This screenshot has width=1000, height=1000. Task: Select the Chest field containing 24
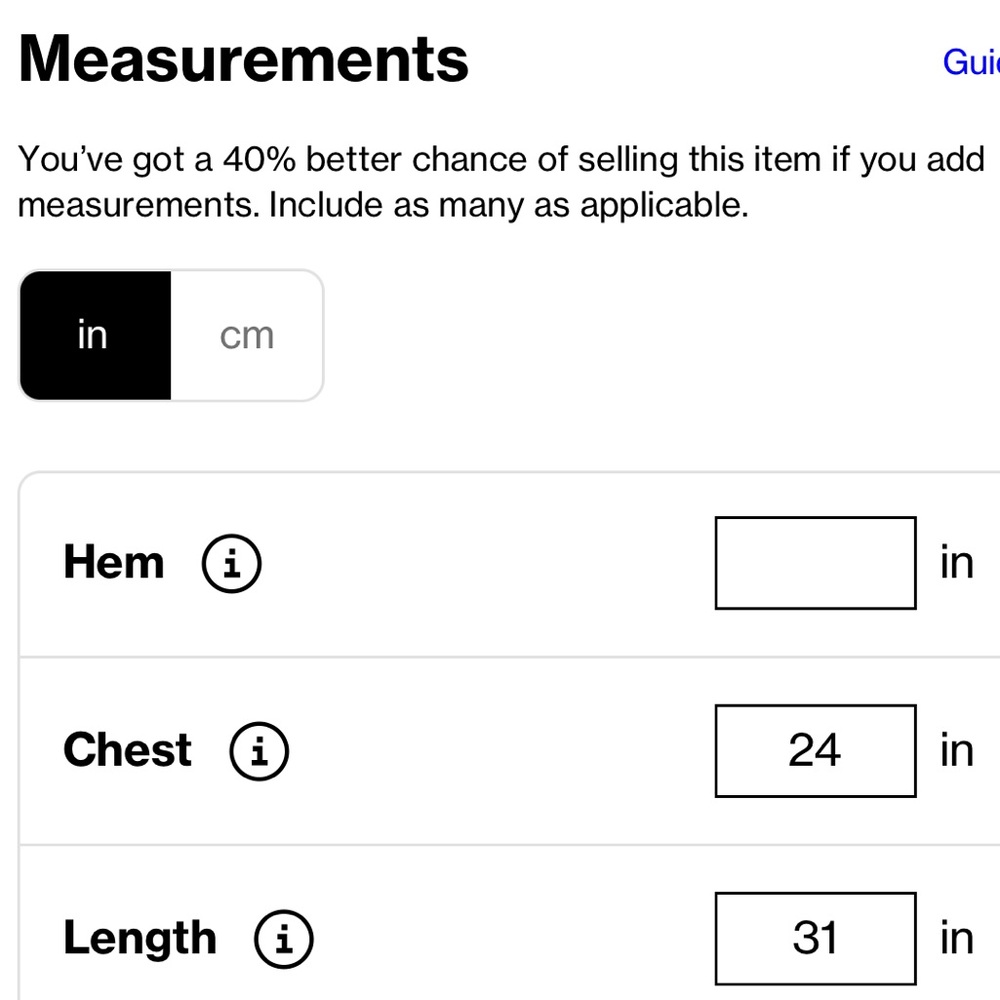coord(816,751)
